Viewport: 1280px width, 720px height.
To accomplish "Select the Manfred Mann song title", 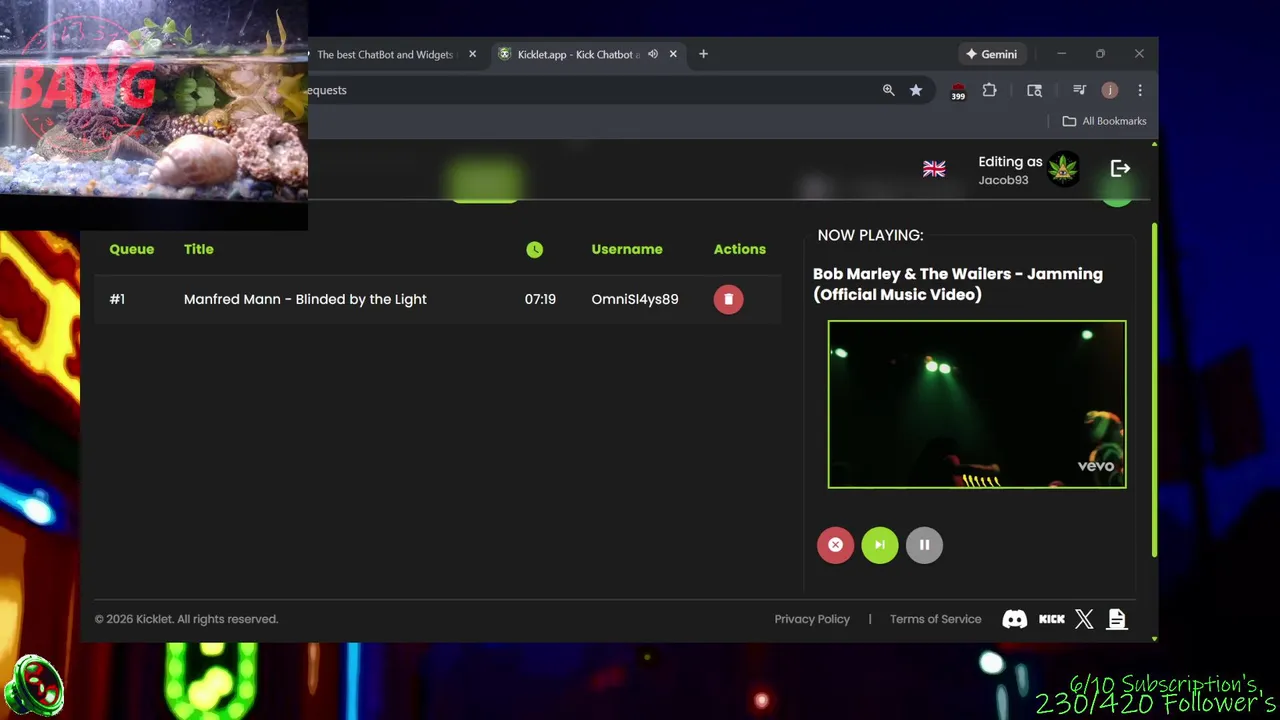I will [305, 299].
